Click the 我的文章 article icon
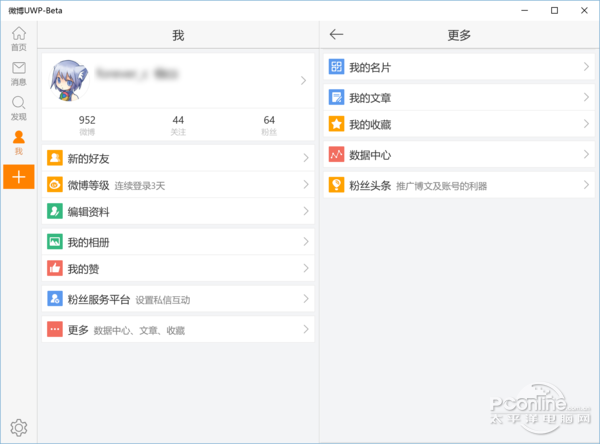 click(337, 97)
